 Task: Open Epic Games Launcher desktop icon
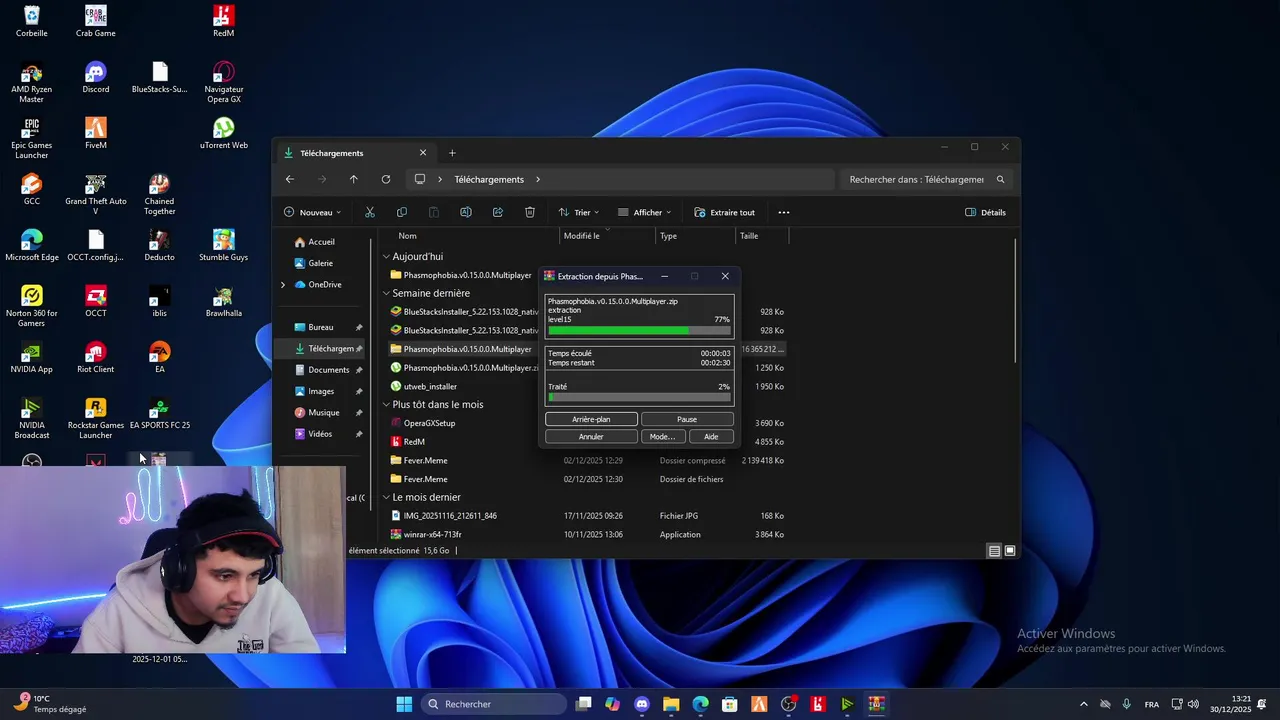pos(32,138)
